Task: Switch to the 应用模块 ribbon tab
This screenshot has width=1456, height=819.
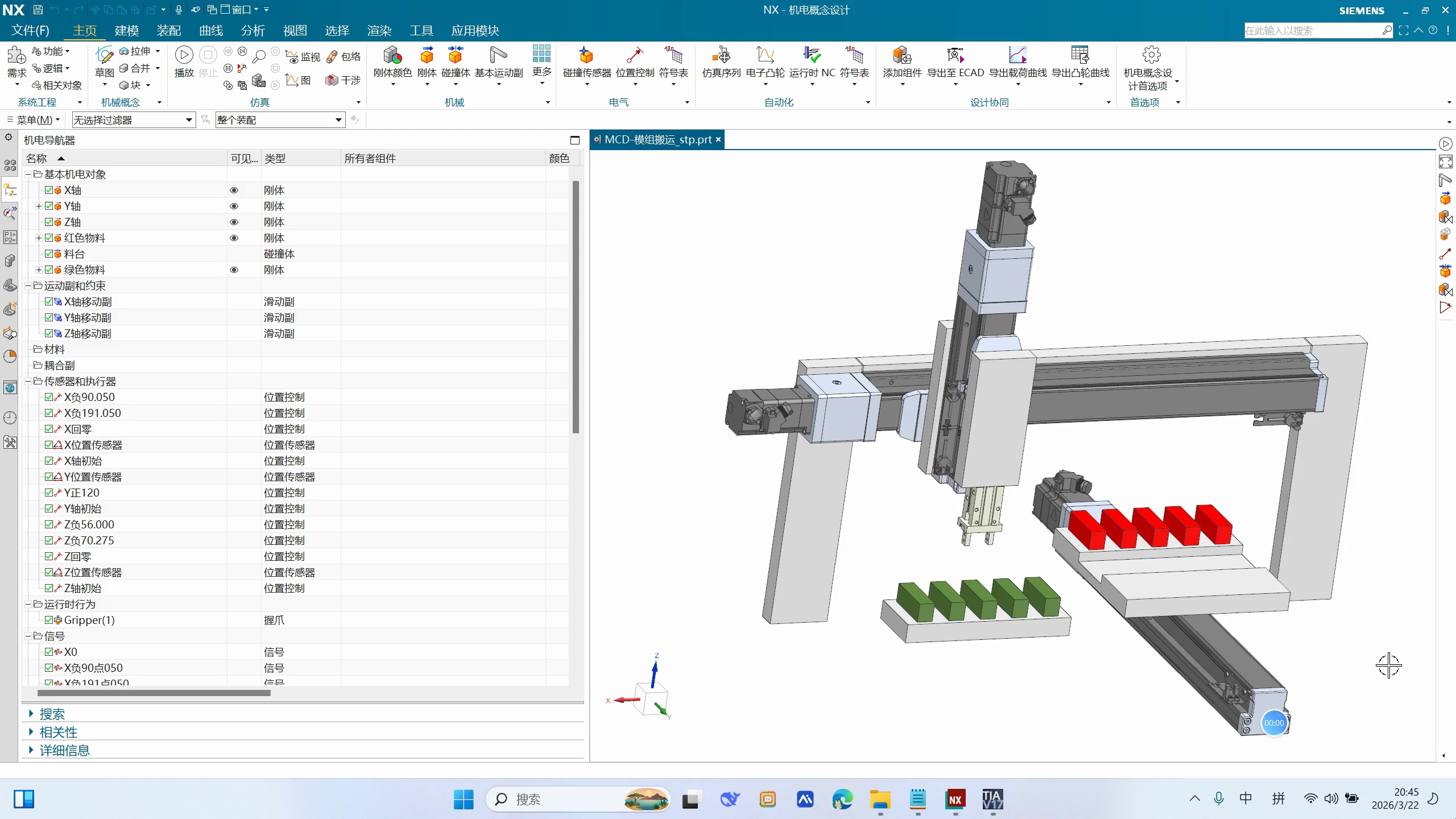Action: coord(475,30)
